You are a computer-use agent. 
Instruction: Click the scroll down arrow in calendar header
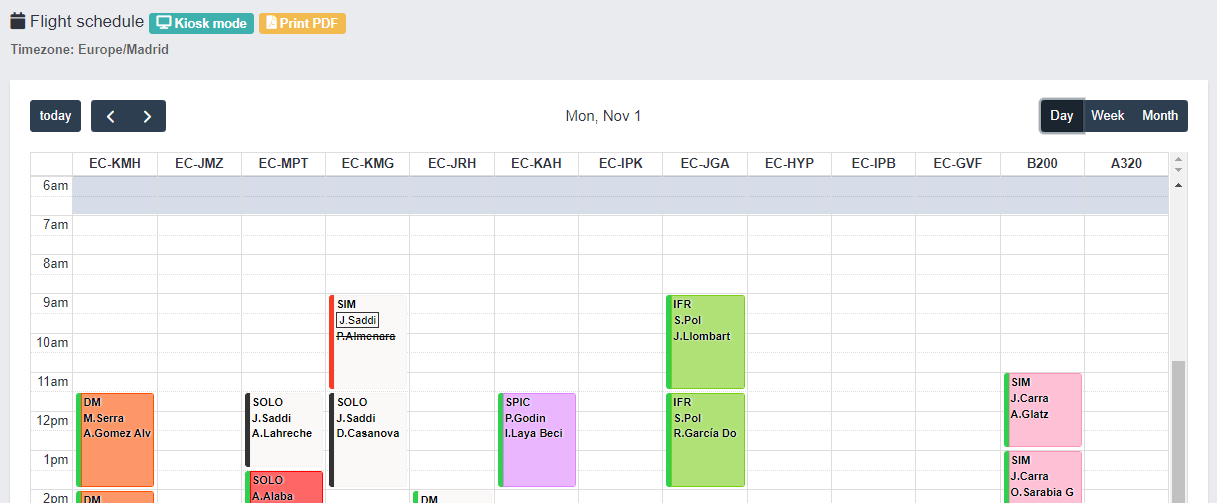click(1177, 168)
